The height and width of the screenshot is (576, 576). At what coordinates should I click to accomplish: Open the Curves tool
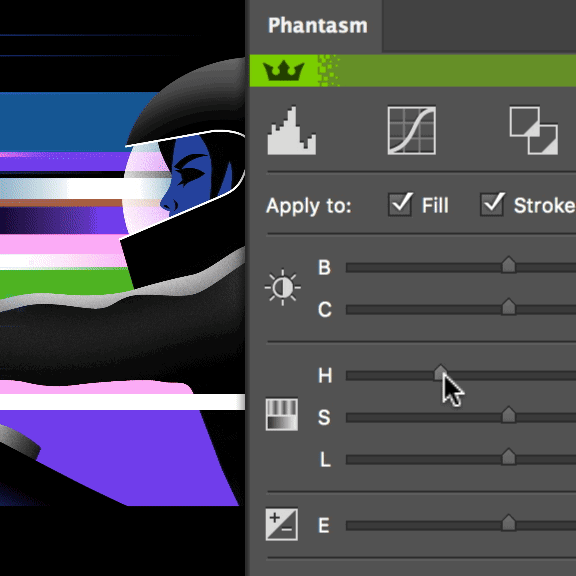click(412, 130)
